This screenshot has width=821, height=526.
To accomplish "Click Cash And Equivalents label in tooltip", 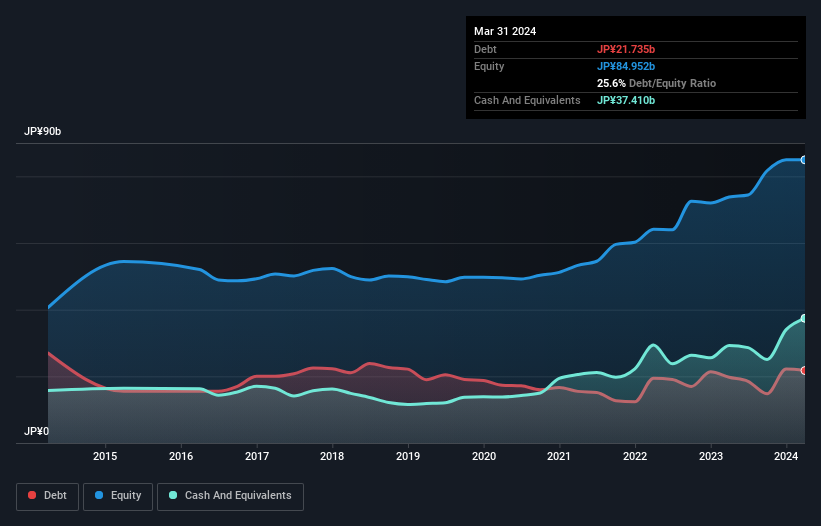I will point(527,100).
